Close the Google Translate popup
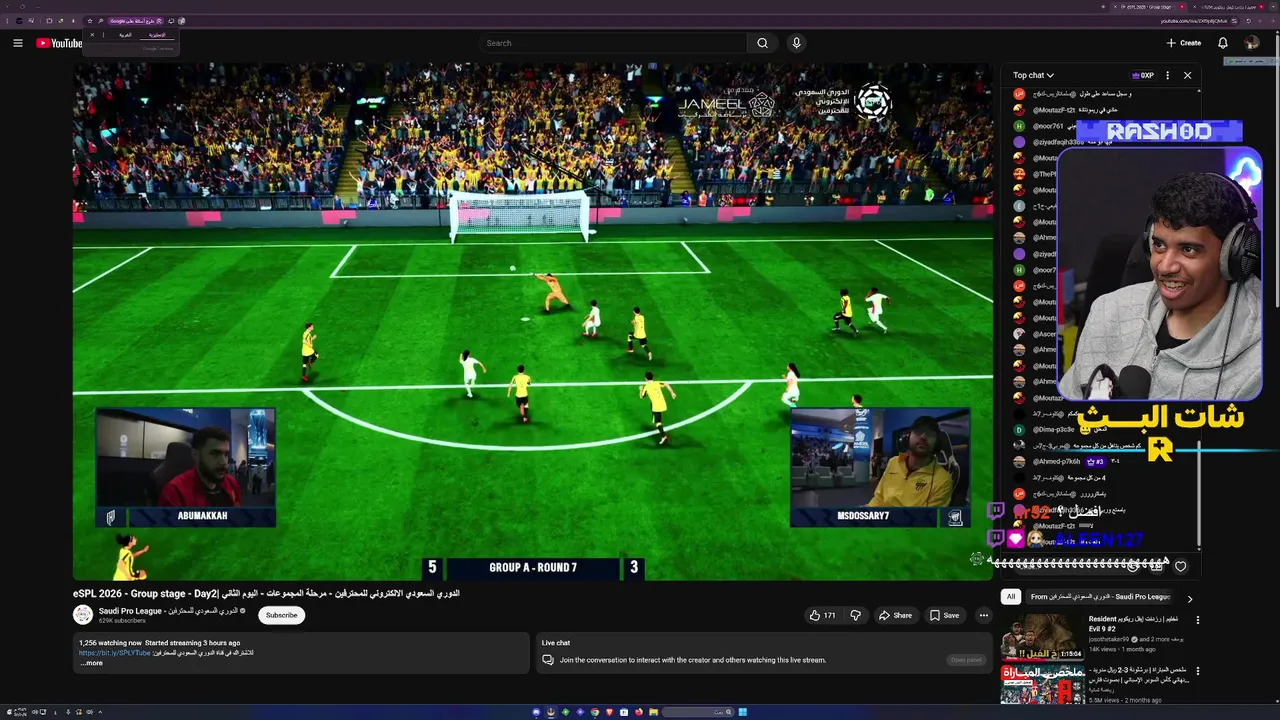Viewport: 1280px width, 720px height. pyautogui.click(x=92, y=35)
